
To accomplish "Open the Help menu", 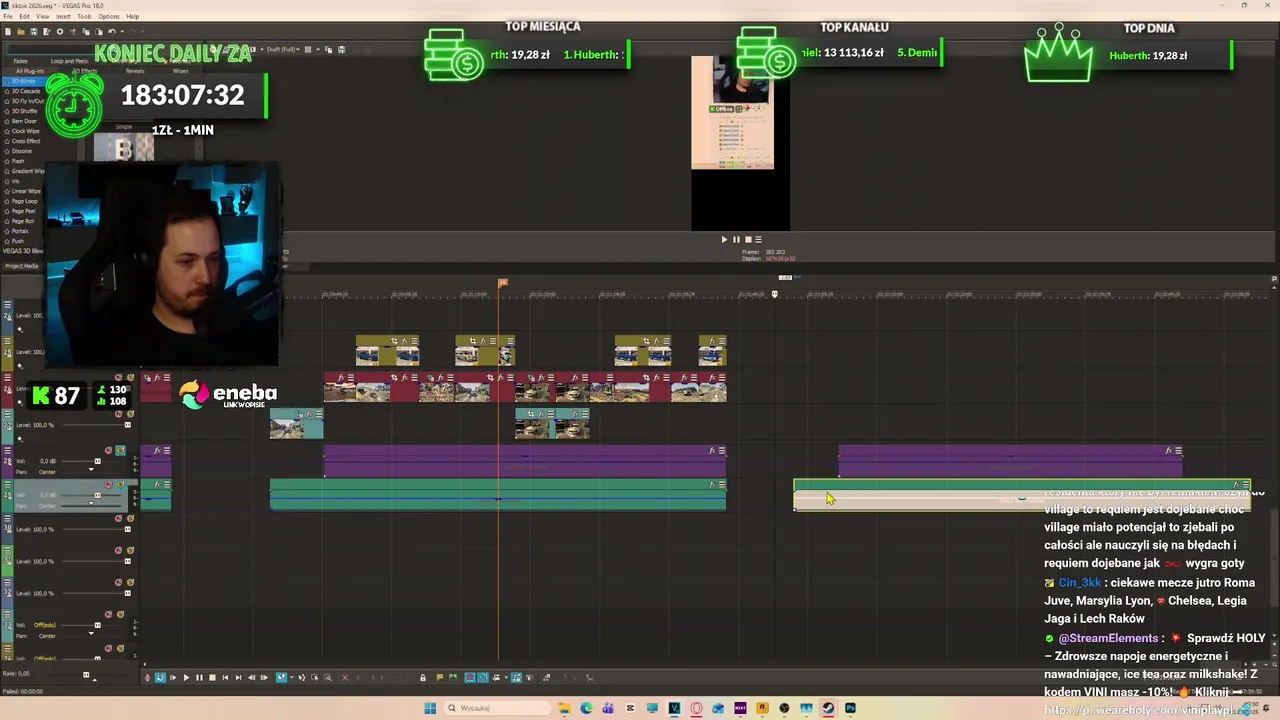I will point(133,16).
